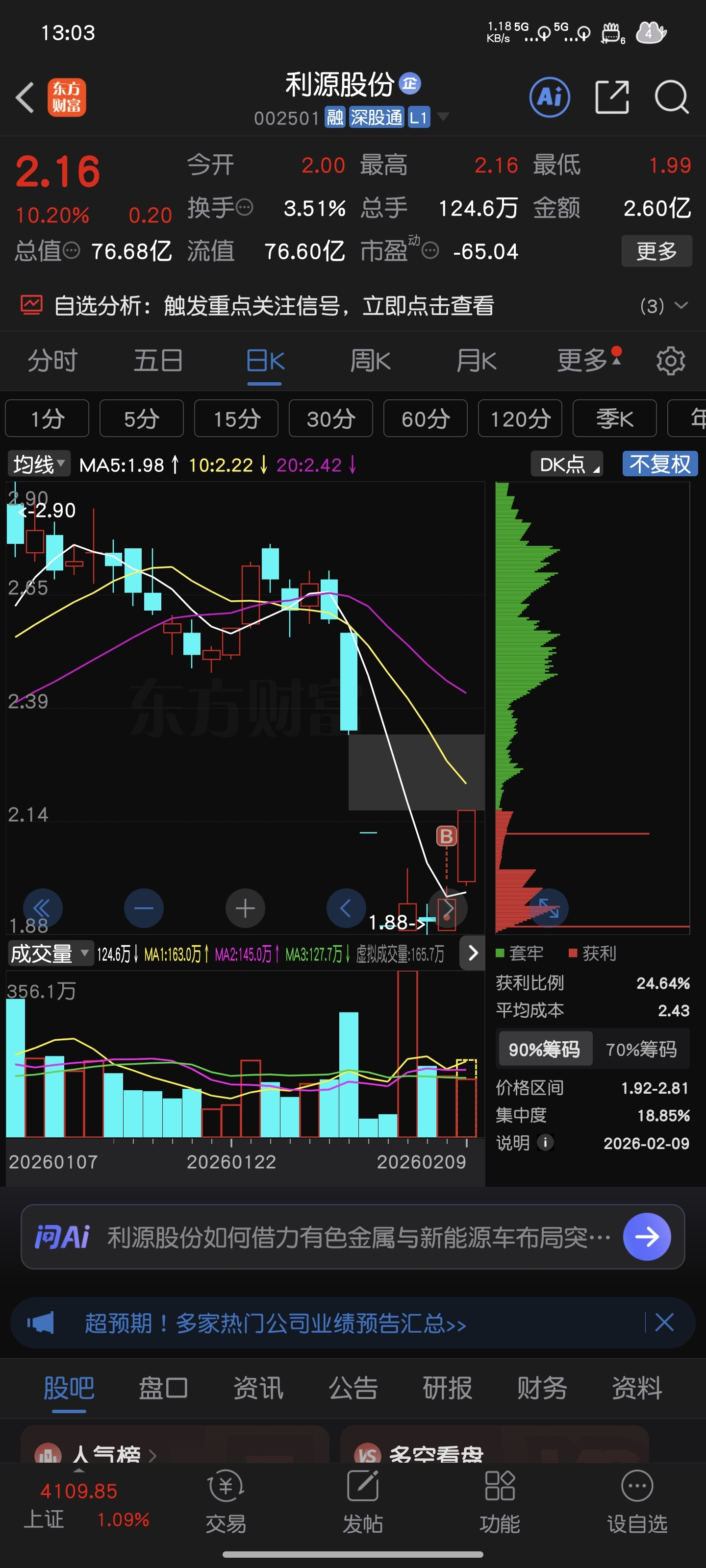Tap 更多 quote details button
The height and width of the screenshot is (1568, 706).
pos(656,251)
